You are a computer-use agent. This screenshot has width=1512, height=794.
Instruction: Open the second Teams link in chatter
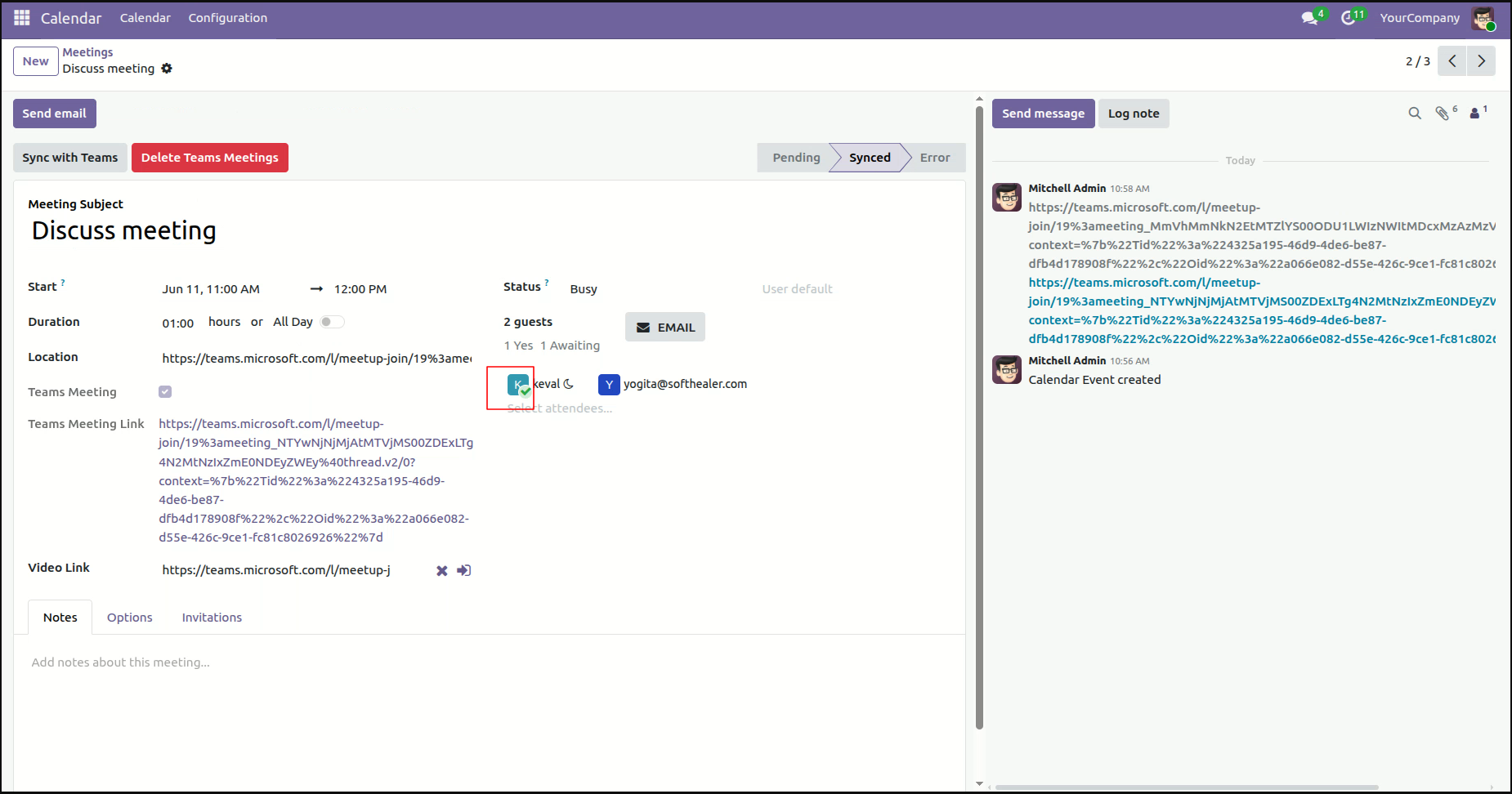pos(1262,310)
